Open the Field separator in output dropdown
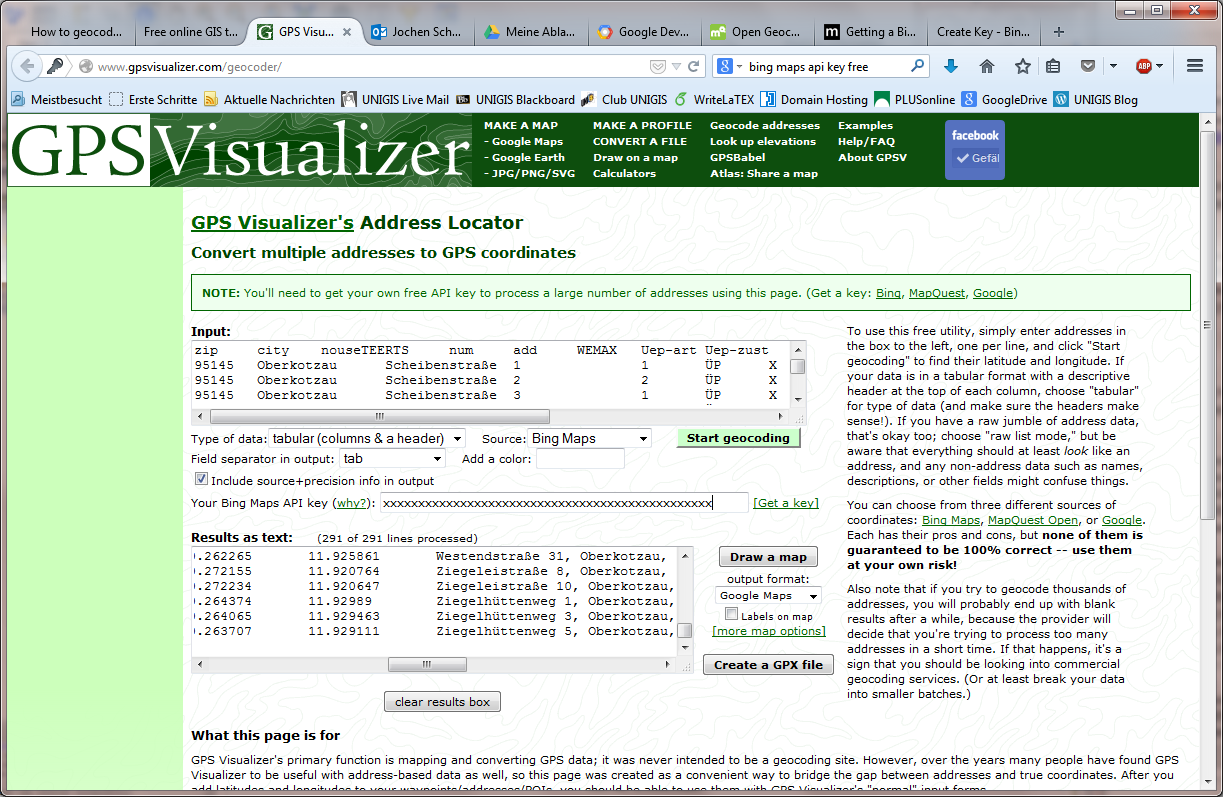The width and height of the screenshot is (1223, 797). pos(392,458)
